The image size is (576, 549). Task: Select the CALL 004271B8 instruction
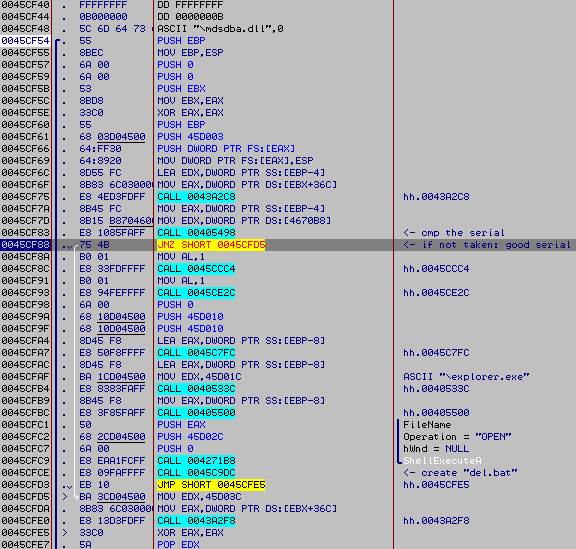(196, 461)
